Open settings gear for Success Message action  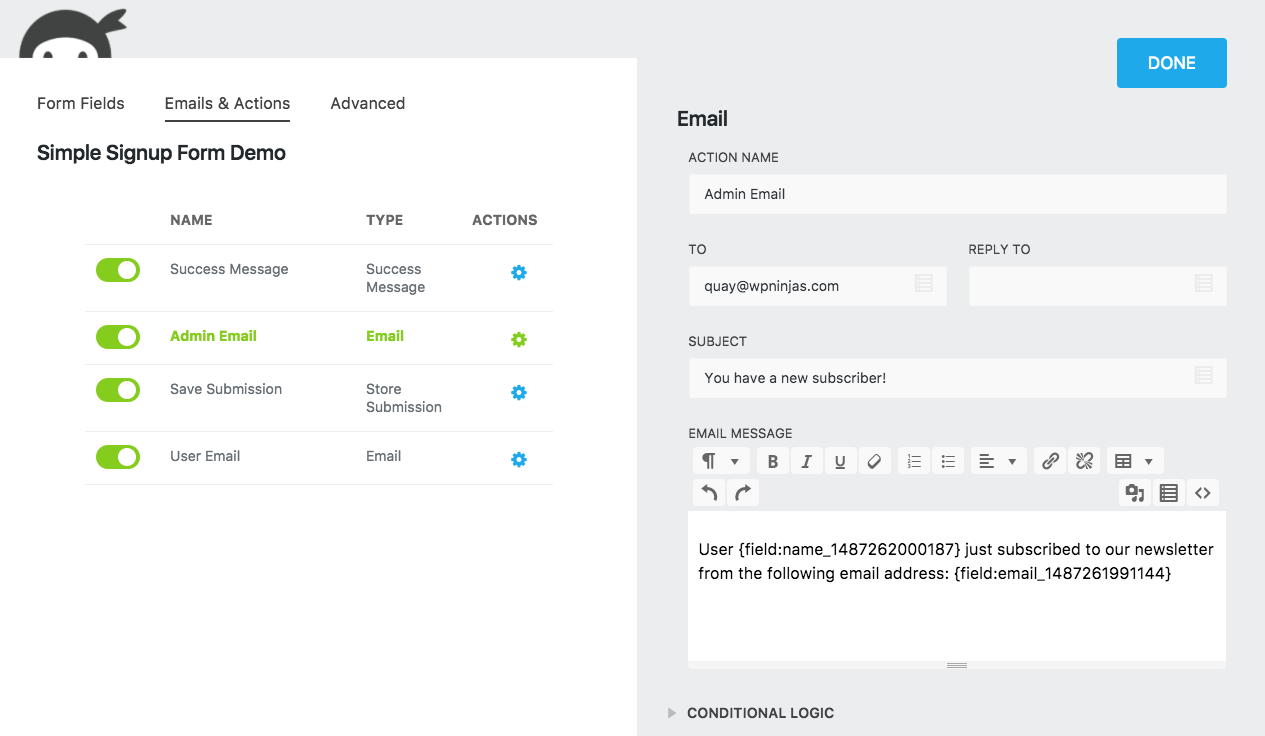[x=518, y=273]
